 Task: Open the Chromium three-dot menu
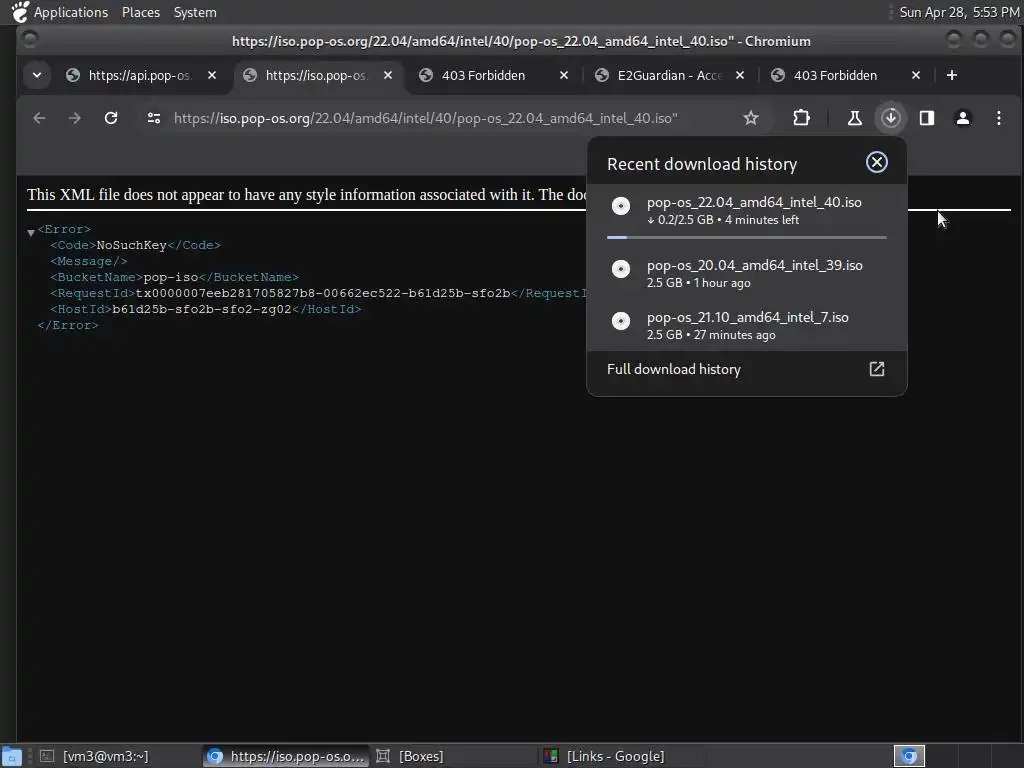pyautogui.click(x=999, y=118)
